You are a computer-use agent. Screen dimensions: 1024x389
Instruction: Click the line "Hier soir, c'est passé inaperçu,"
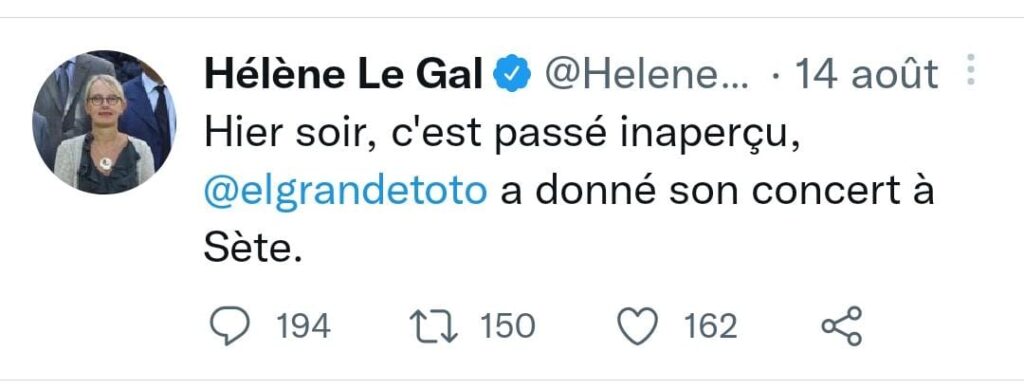pos(502,134)
